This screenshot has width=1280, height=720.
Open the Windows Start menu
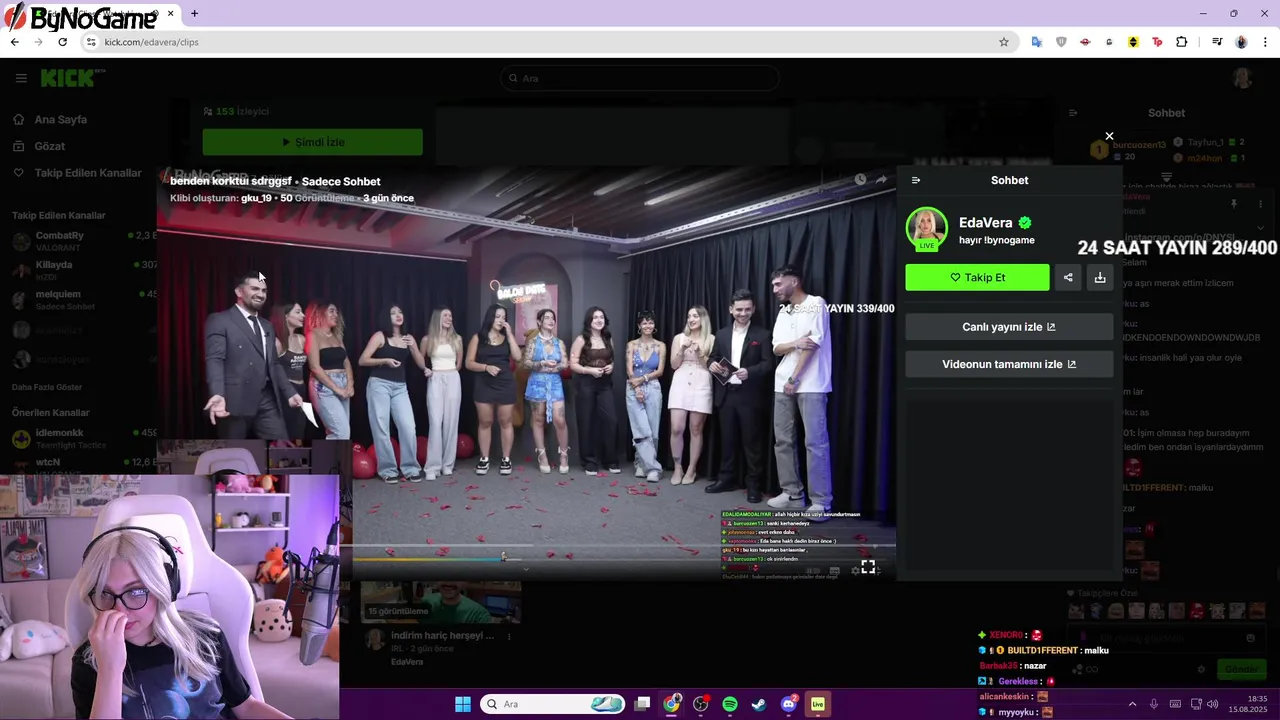pos(463,704)
